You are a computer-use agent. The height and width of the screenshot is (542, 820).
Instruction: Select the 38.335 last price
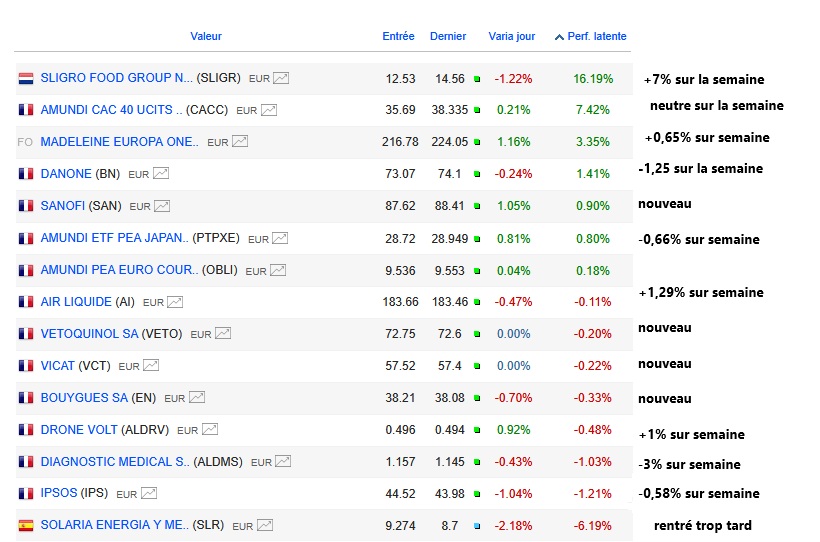[450, 110]
